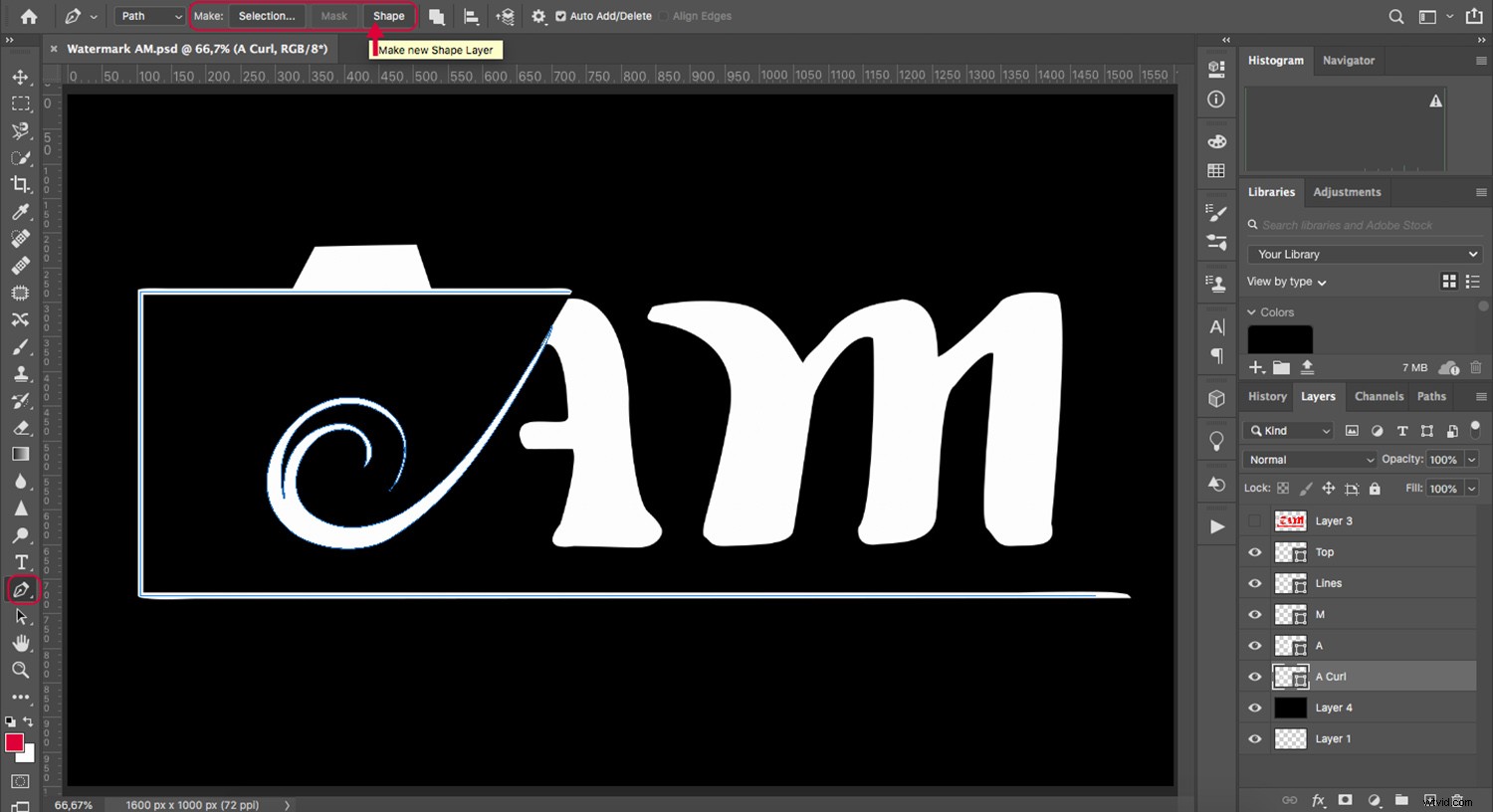
Task: Toggle visibility of the Lines layer
Action: coord(1255,583)
